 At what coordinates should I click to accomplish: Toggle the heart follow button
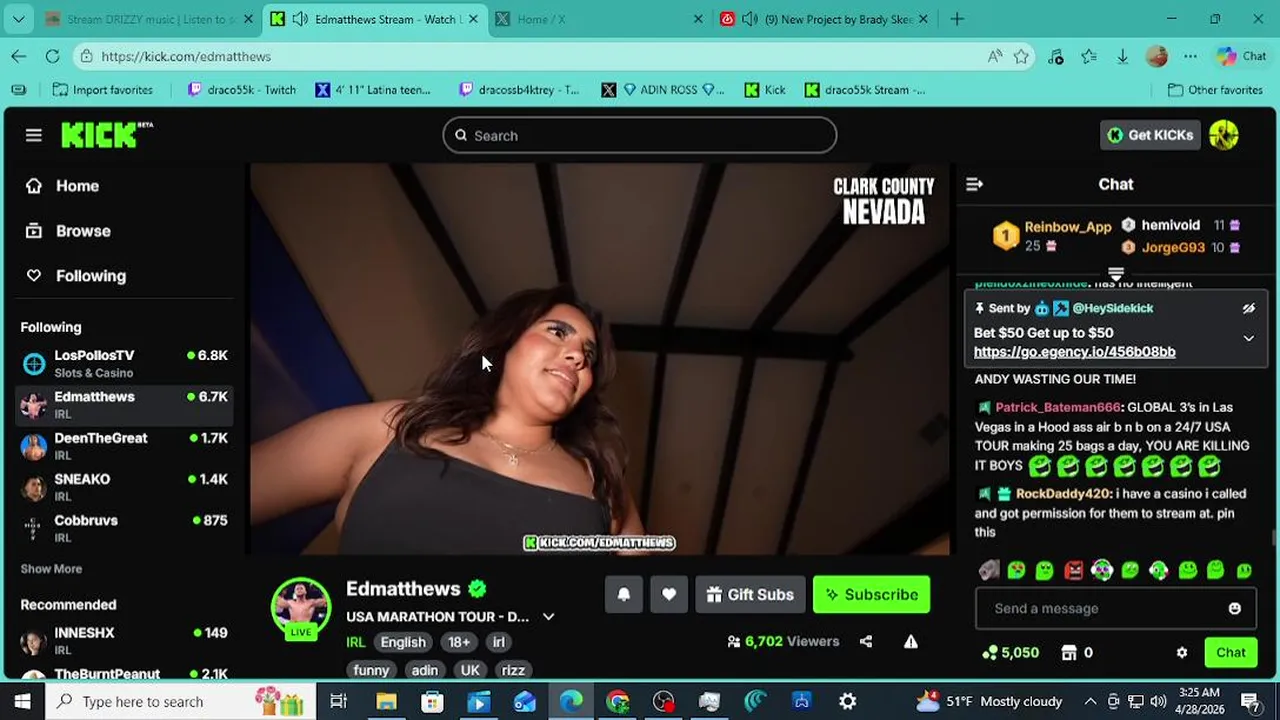pyautogui.click(x=669, y=594)
